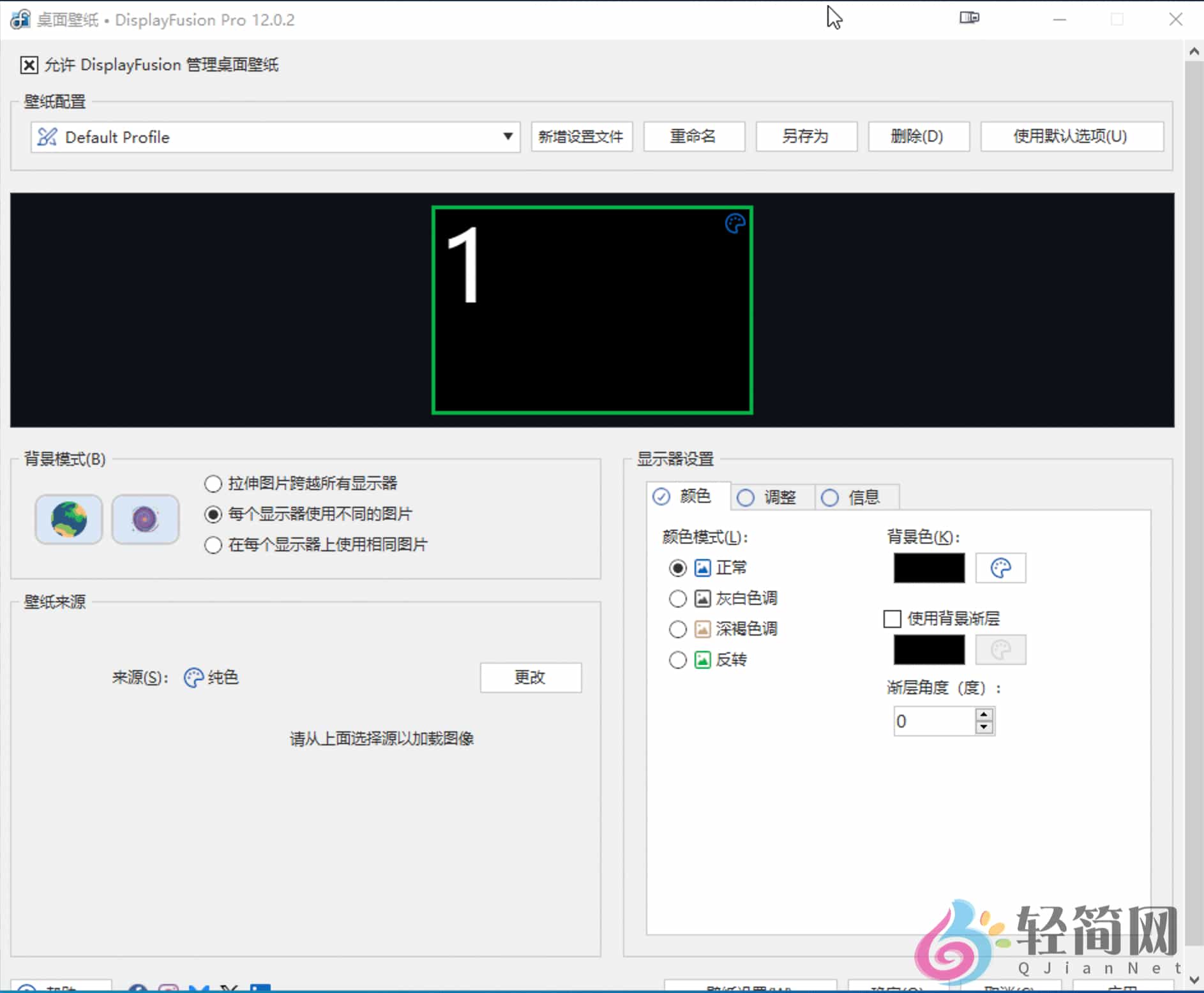The image size is (1204, 993).
Task: Select the 反转 color mode radio button
Action: [677, 660]
